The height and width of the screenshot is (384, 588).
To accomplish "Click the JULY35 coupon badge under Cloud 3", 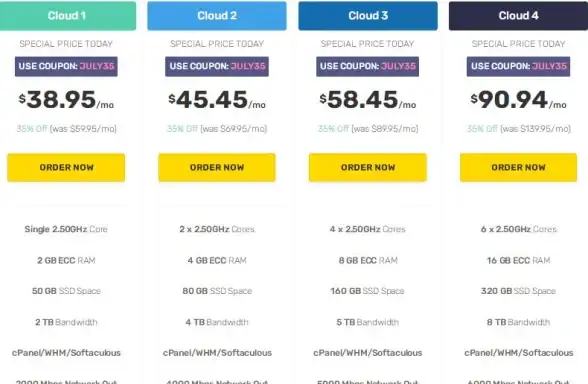I will [368, 66].
